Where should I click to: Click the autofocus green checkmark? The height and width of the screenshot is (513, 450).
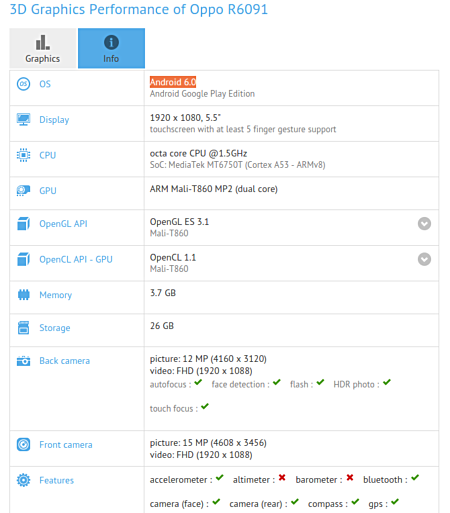pos(198,382)
